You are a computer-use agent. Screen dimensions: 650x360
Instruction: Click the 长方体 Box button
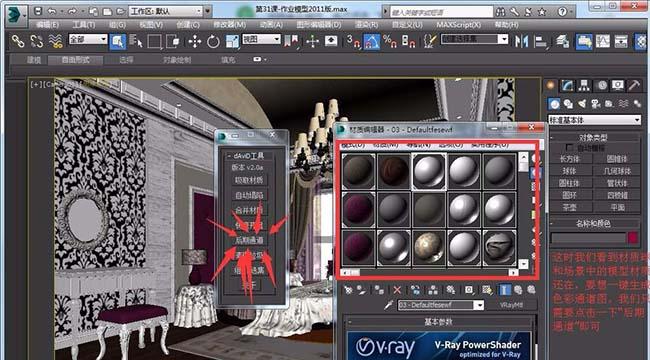click(x=570, y=159)
